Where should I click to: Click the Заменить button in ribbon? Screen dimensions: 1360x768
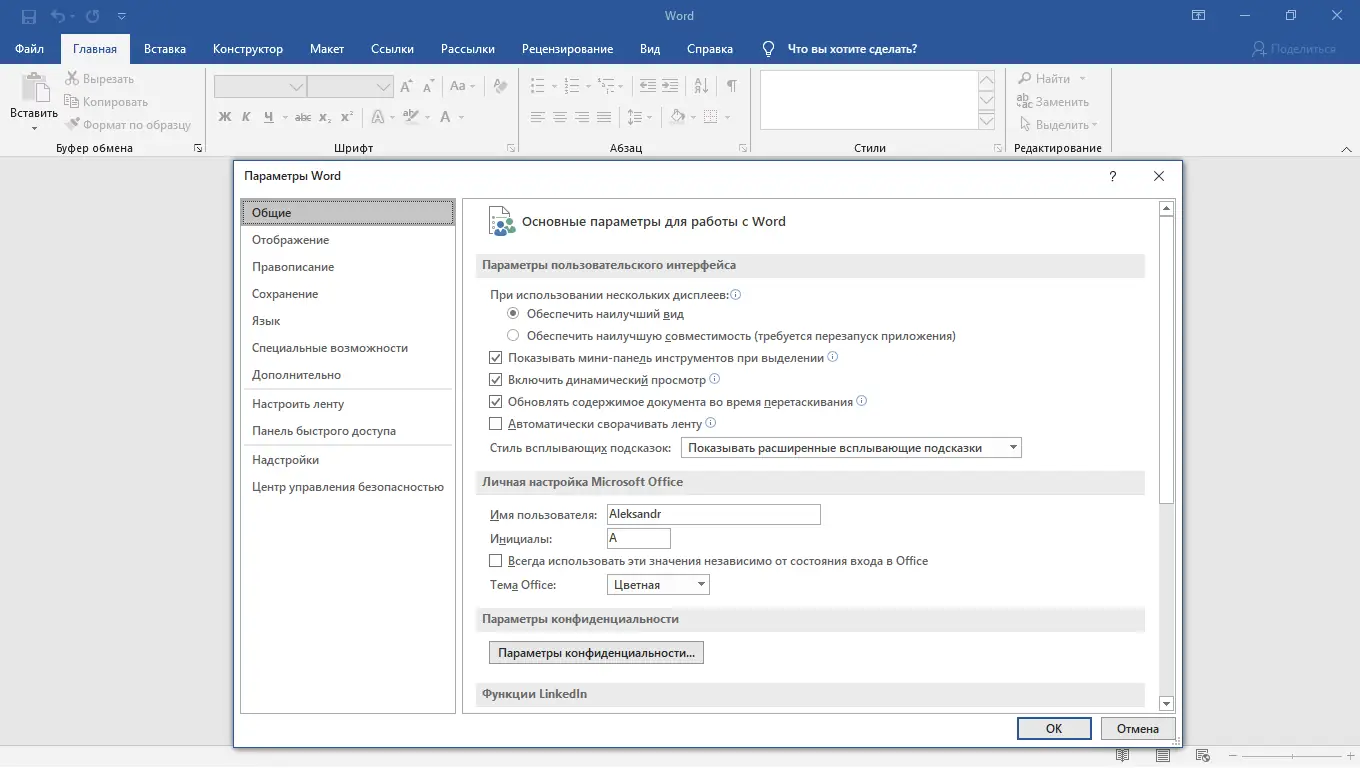click(x=1053, y=102)
